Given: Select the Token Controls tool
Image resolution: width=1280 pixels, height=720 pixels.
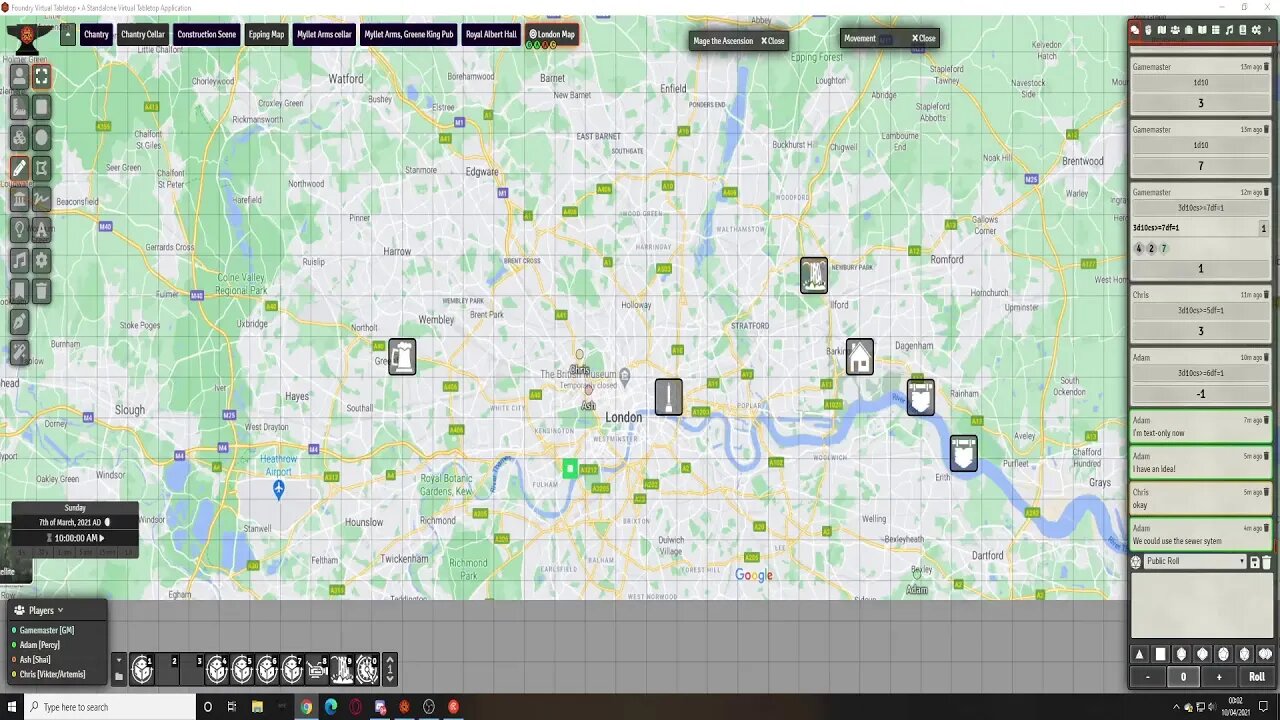Looking at the screenshot, I should (19, 75).
